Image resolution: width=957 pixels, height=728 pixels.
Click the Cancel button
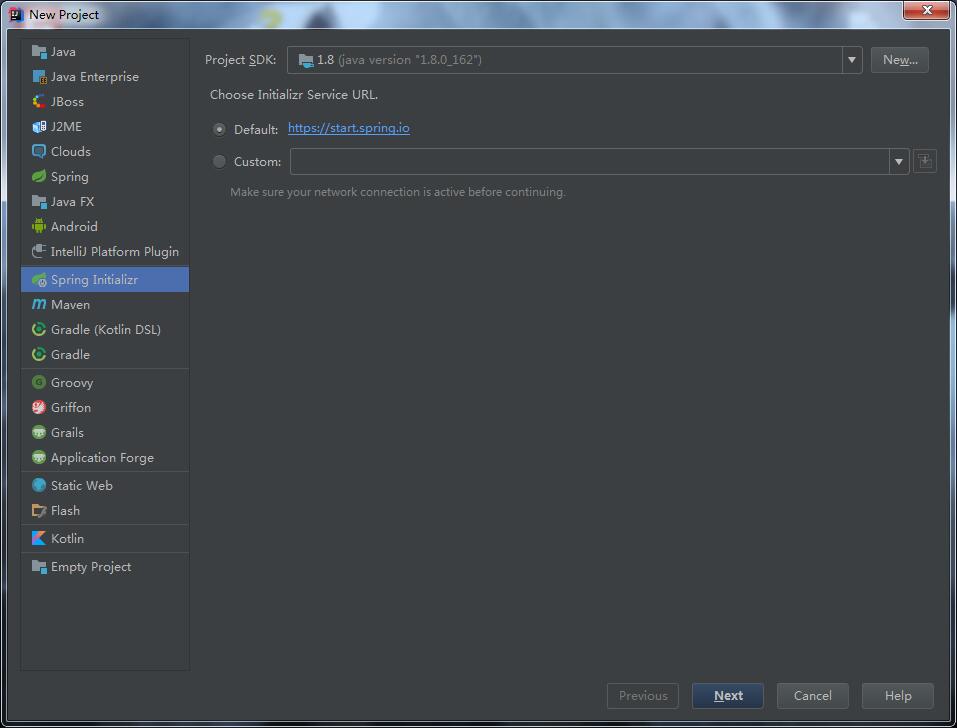(812, 696)
